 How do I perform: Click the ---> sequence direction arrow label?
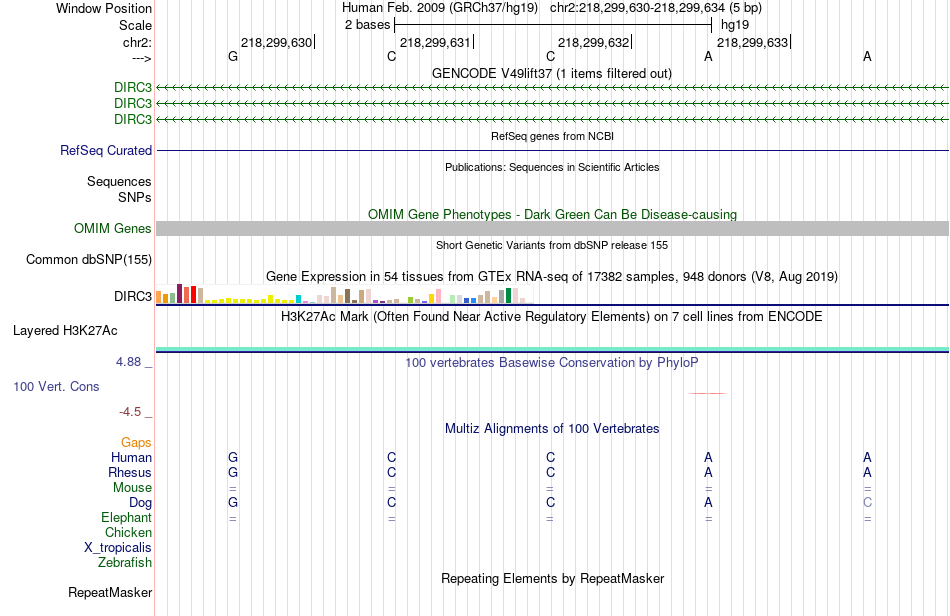click(142, 58)
